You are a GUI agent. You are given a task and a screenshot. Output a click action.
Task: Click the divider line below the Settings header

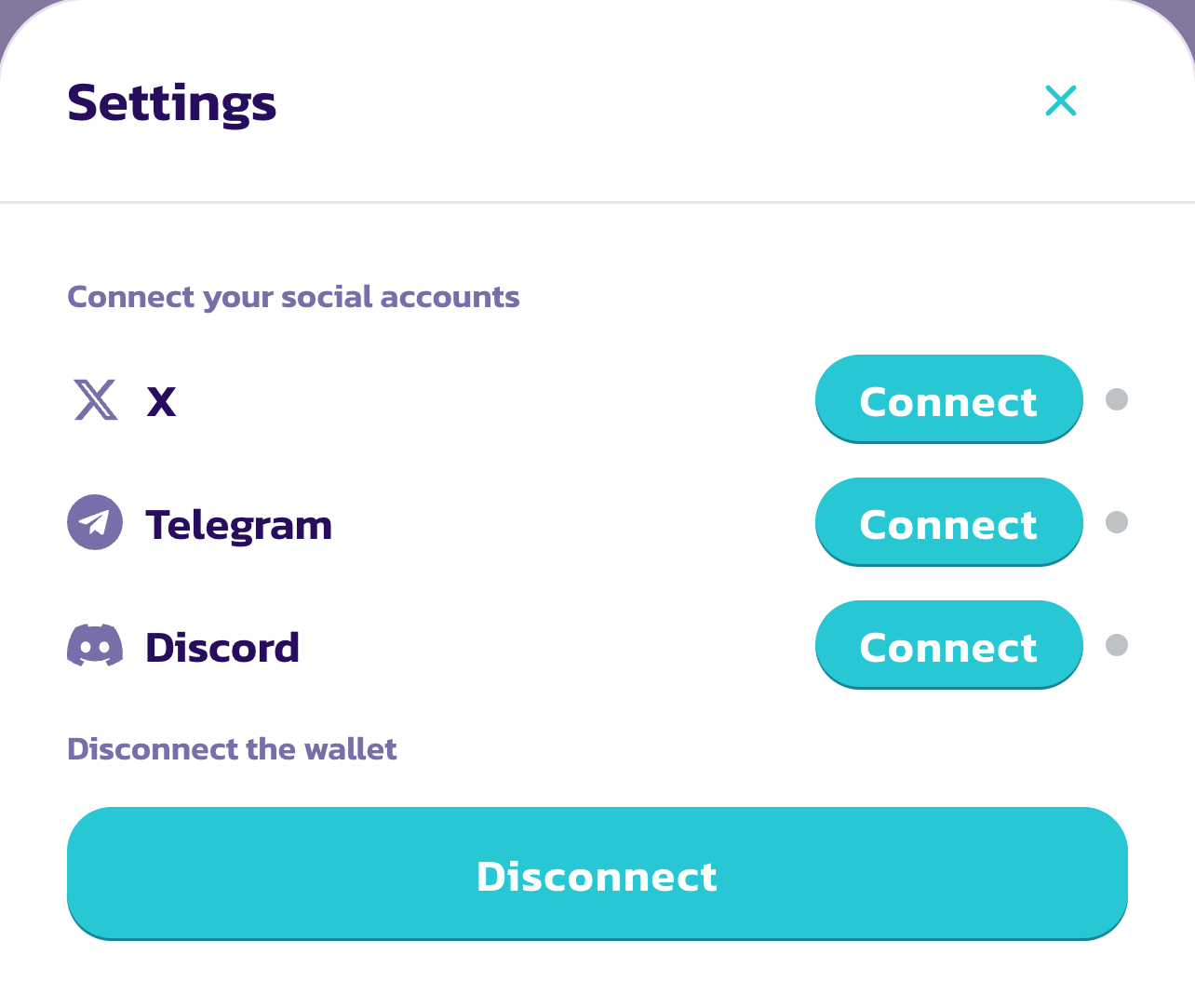(x=597, y=201)
